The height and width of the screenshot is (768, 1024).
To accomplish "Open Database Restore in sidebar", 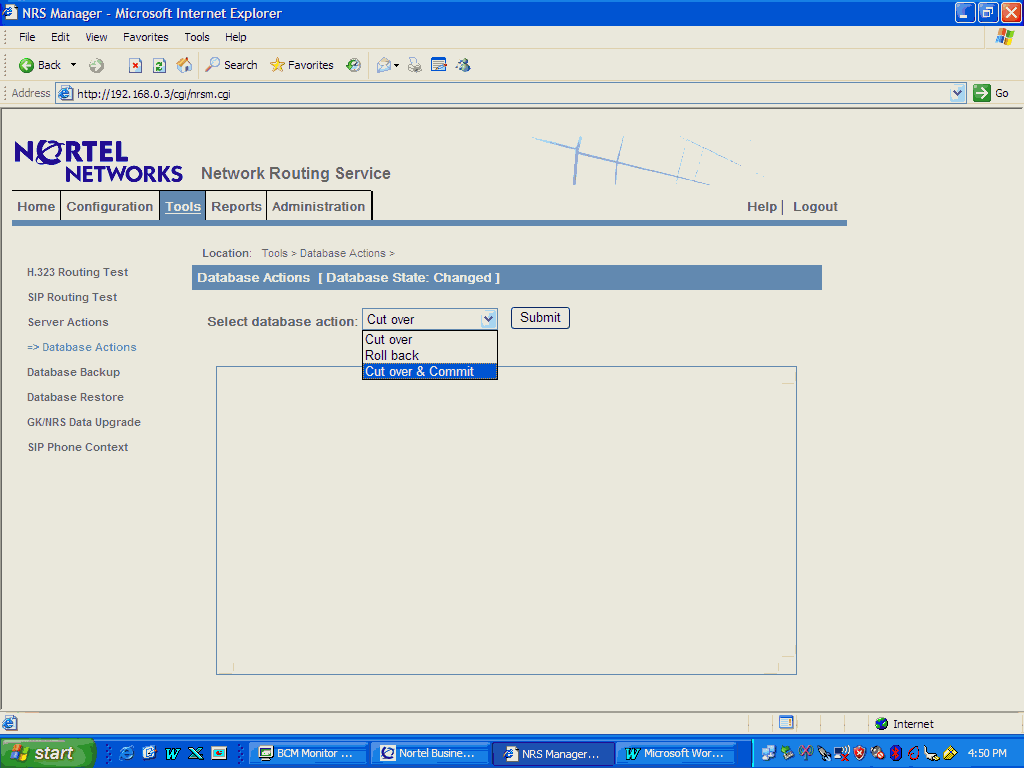I will (75, 397).
